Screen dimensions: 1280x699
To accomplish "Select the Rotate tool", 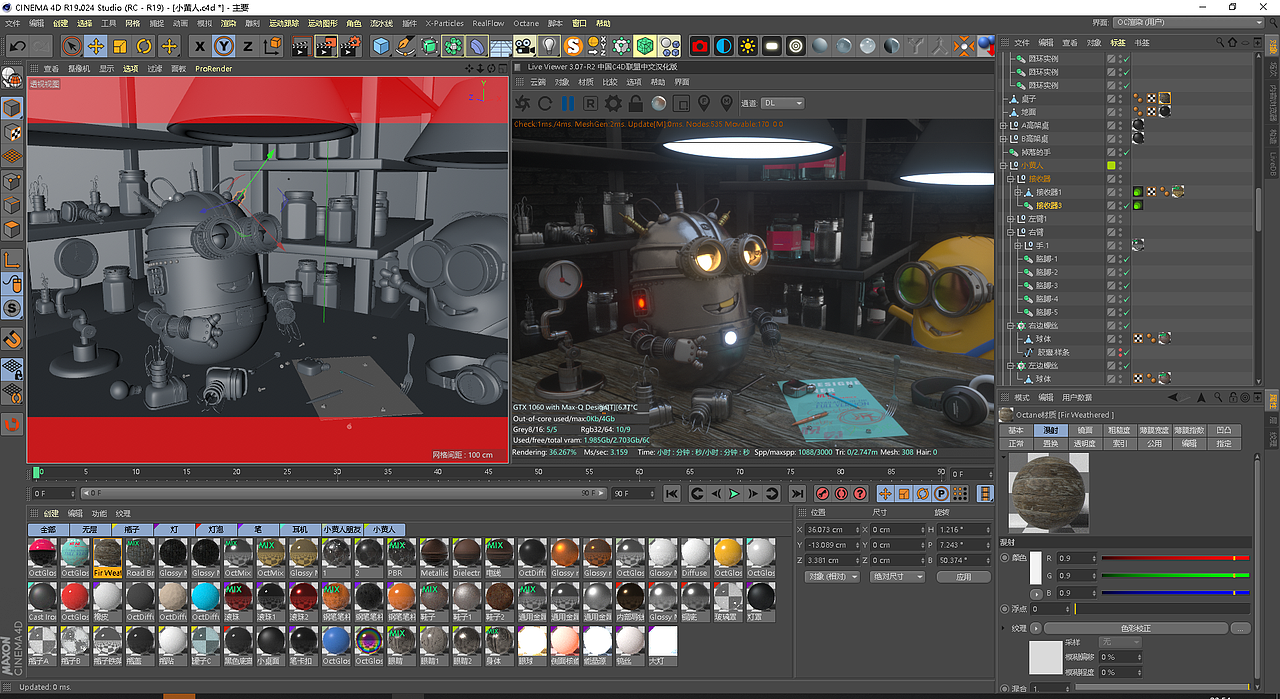I will point(144,46).
